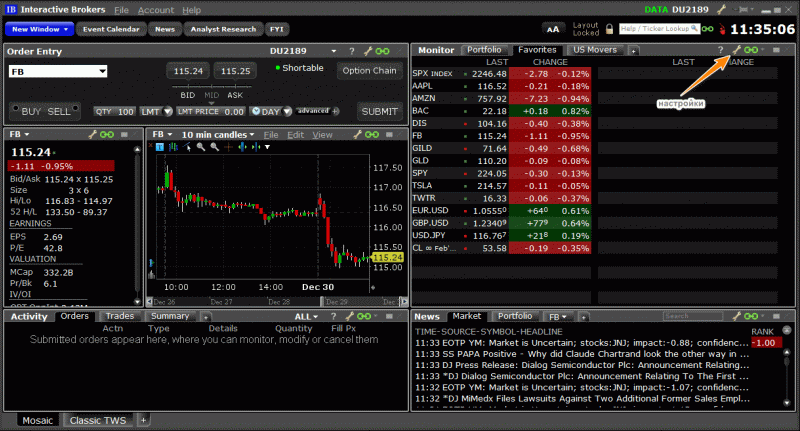800x431 pixels.
Task: Open FB quote panel wrench settings
Action: pyautogui.click(x=92, y=134)
